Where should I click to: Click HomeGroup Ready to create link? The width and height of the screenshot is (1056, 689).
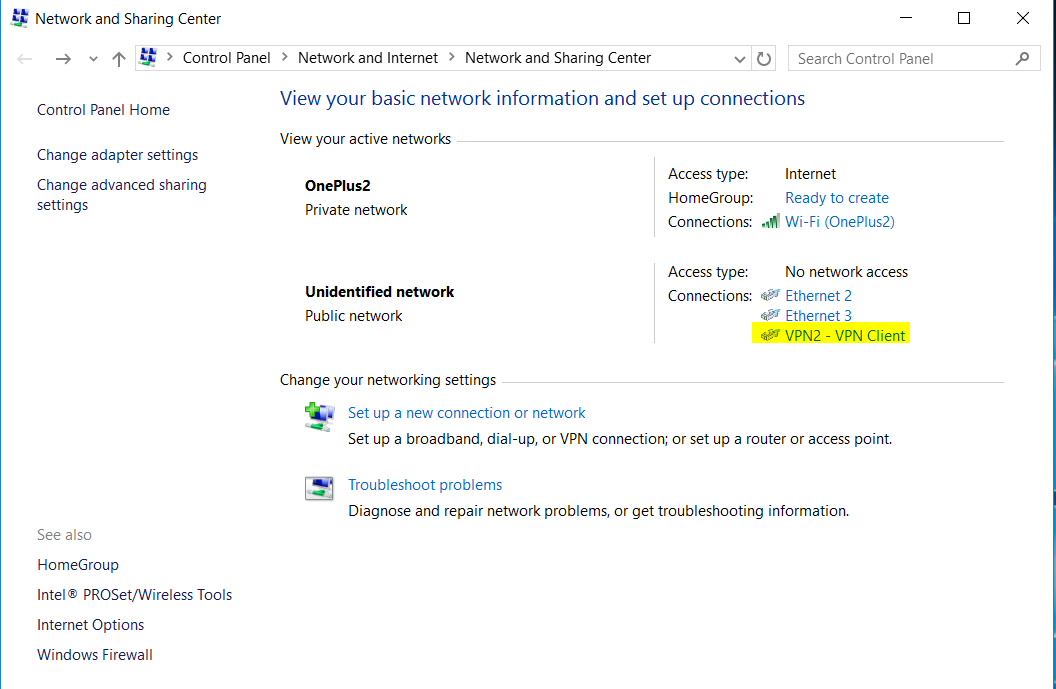[836, 198]
